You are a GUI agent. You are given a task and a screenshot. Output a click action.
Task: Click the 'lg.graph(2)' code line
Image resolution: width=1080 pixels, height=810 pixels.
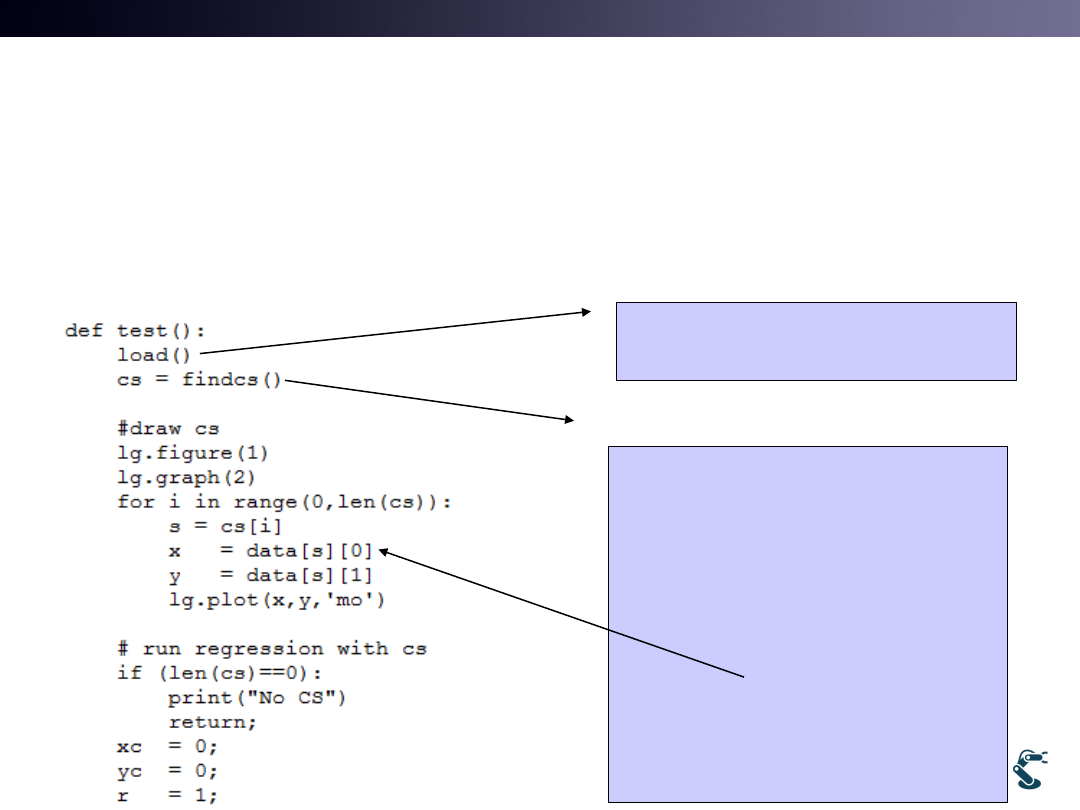pos(186,477)
